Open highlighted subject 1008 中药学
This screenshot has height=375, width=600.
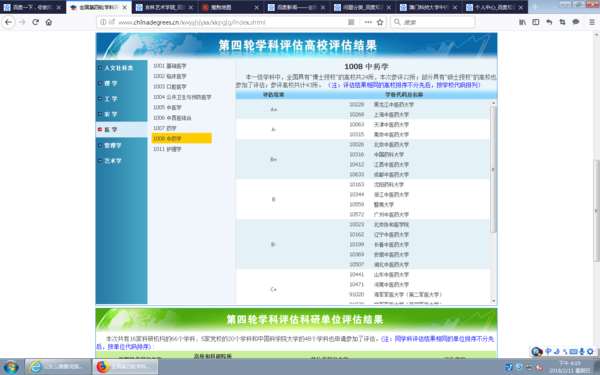(x=182, y=138)
